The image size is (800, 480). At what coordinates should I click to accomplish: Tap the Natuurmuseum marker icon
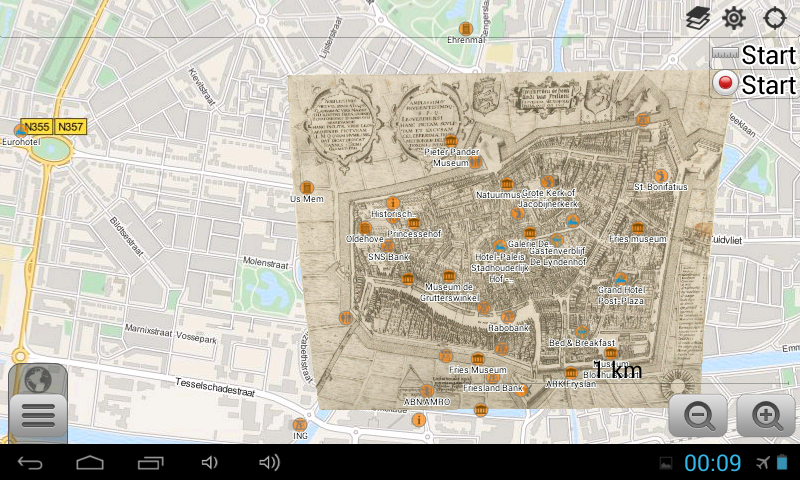pos(507,184)
